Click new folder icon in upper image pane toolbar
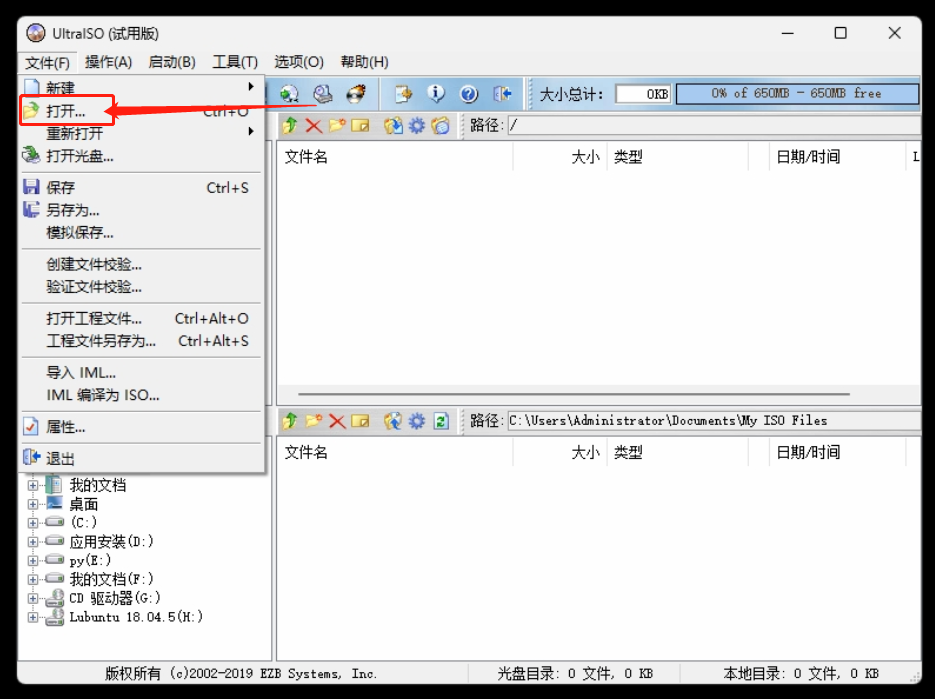 [337, 125]
